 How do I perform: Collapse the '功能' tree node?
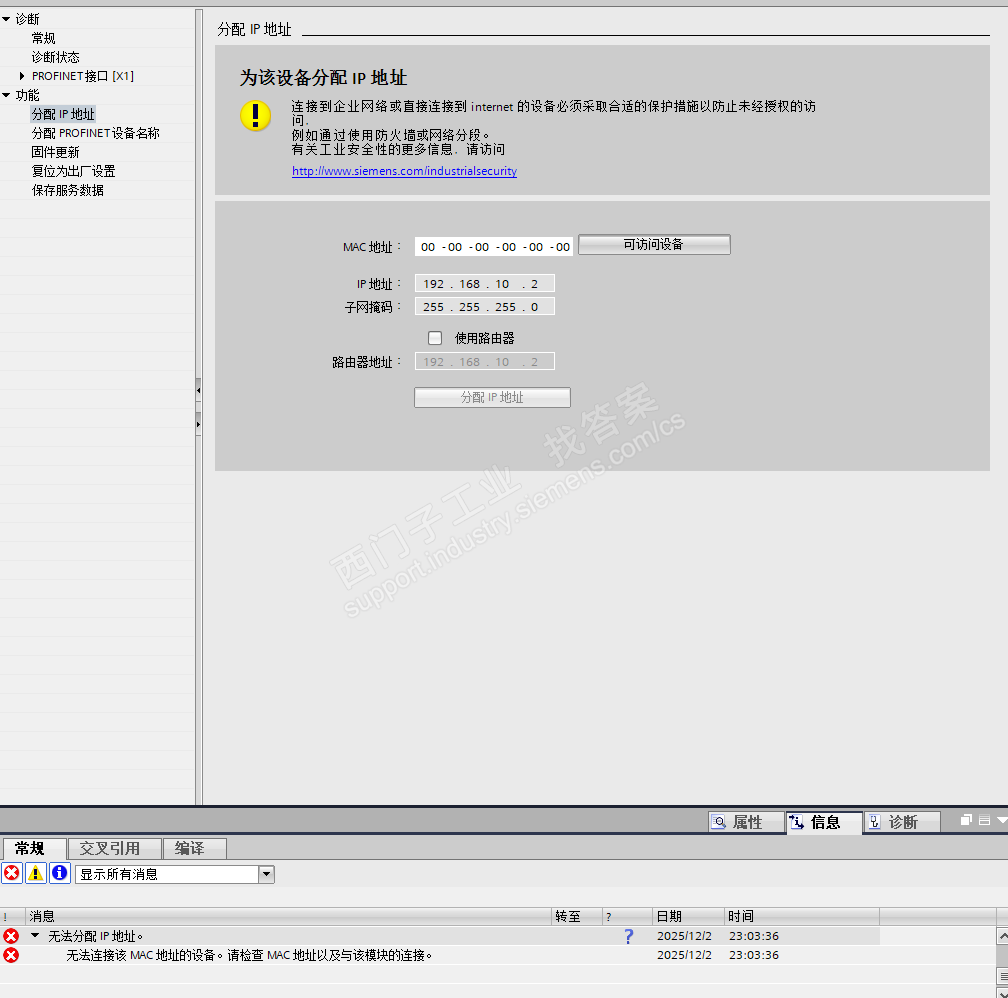pyautogui.click(x=6, y=95)
